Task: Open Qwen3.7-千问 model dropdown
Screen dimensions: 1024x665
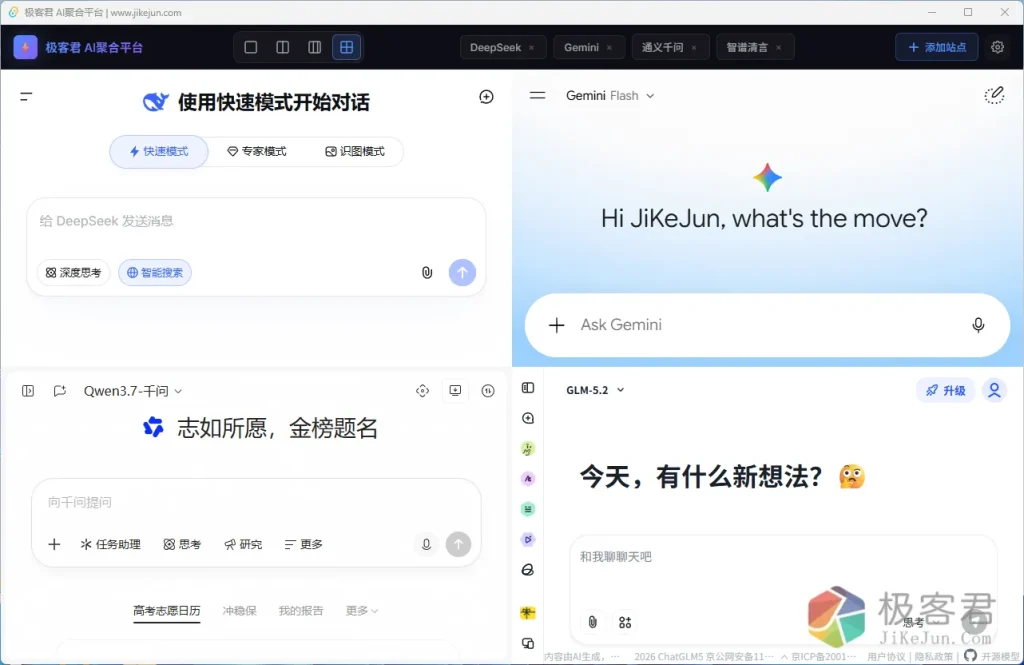Action: pos(133,391)
